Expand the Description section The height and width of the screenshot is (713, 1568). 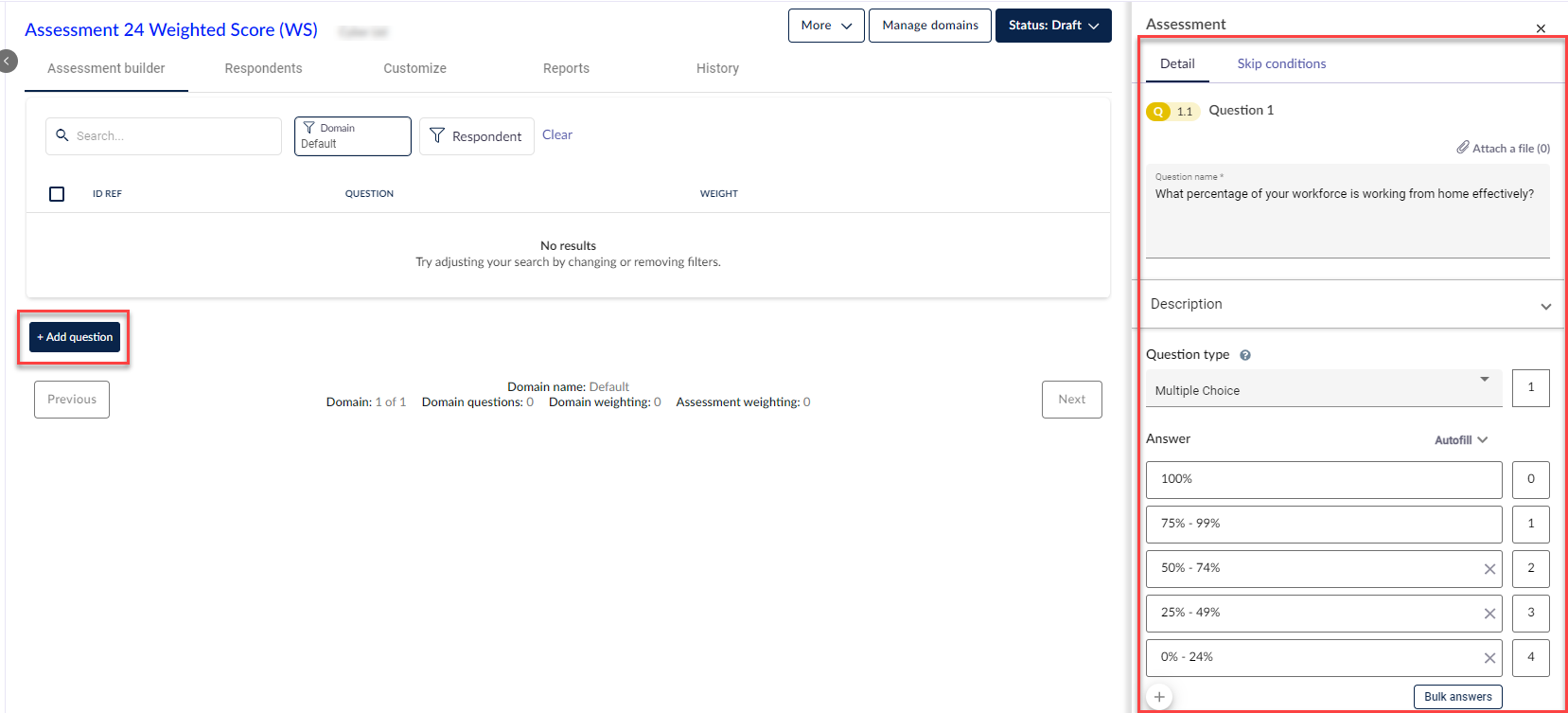coord(1348,304)
